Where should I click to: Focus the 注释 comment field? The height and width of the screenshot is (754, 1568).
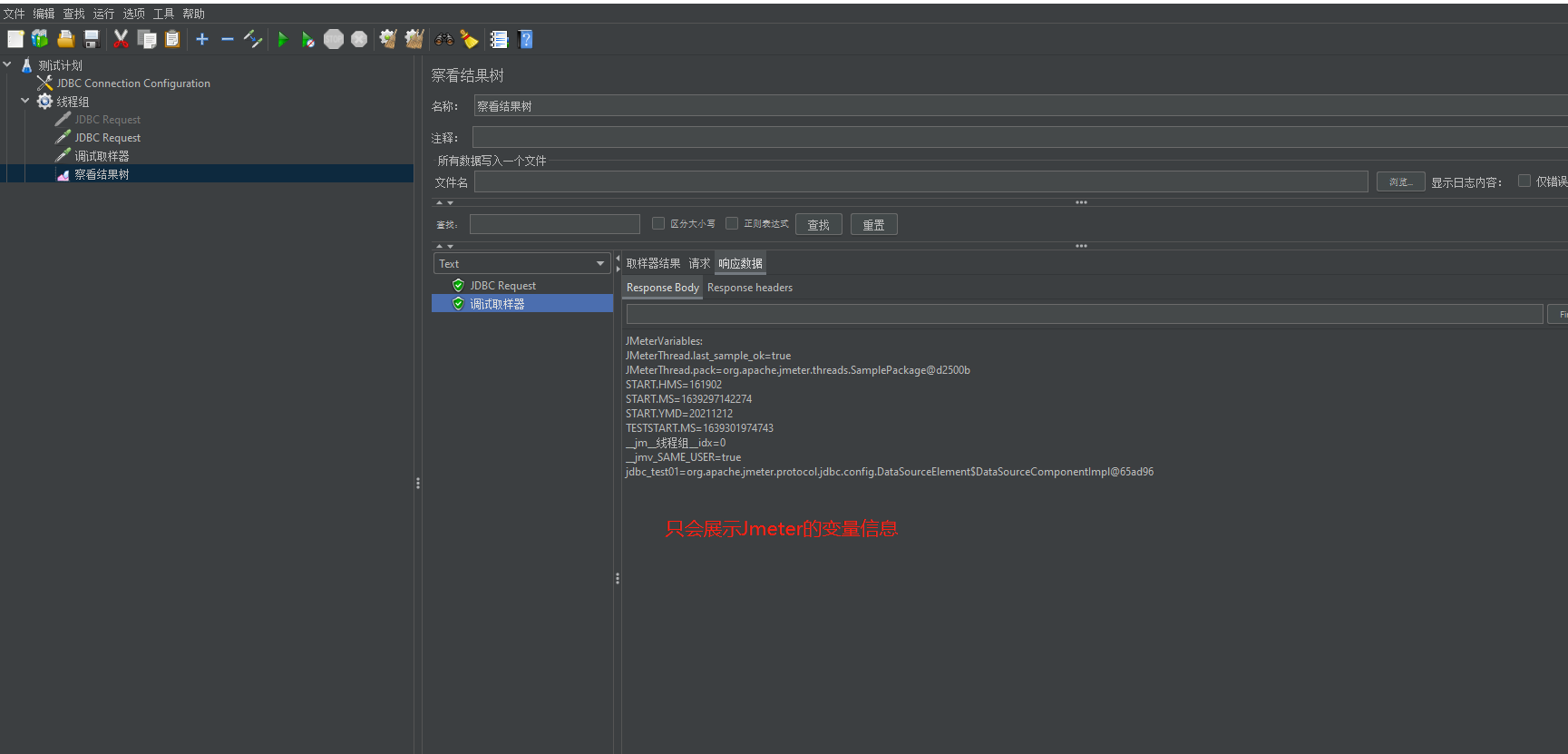(x=1019, y=137)
